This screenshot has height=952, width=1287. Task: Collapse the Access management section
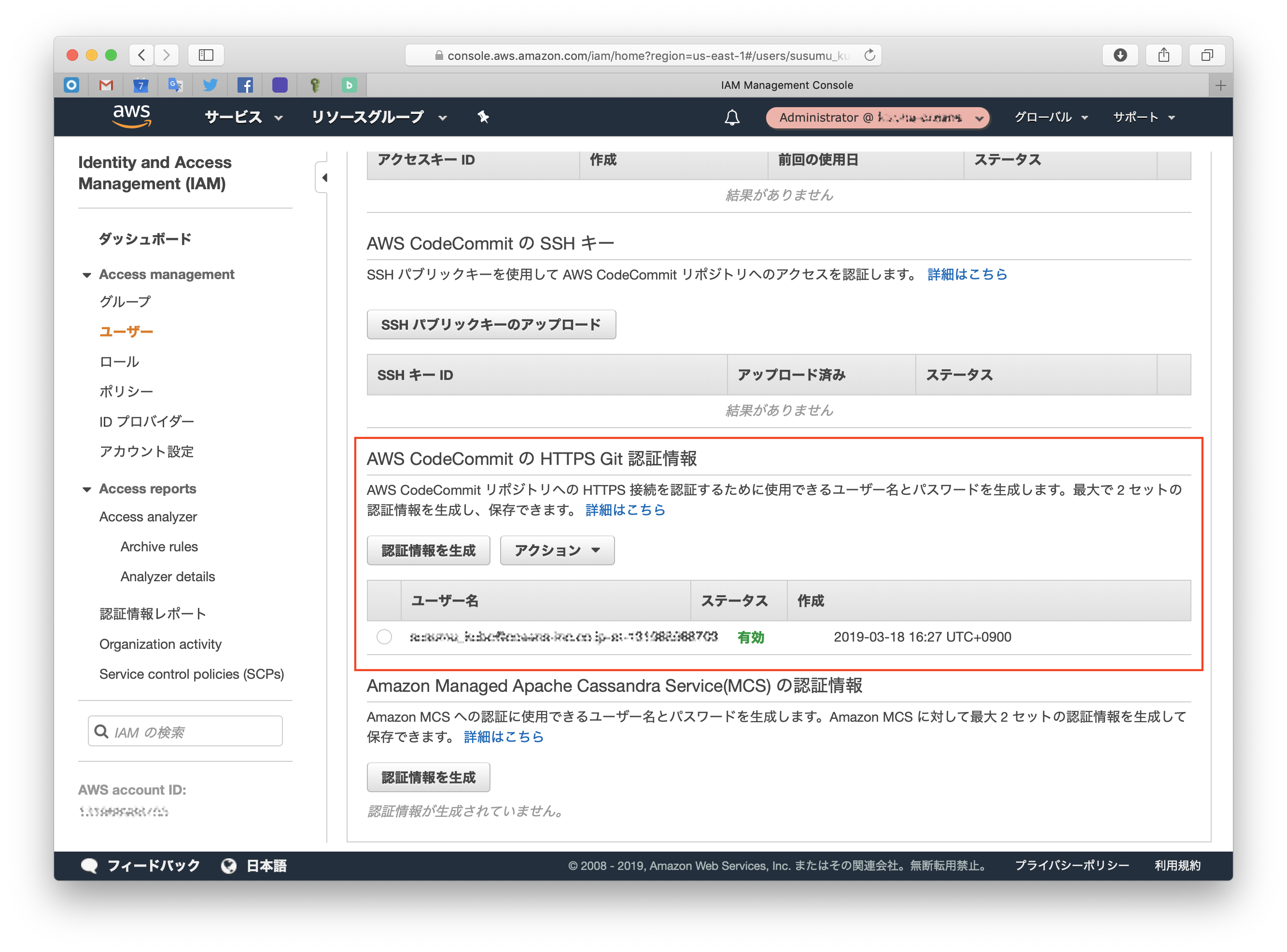[86, 274]
